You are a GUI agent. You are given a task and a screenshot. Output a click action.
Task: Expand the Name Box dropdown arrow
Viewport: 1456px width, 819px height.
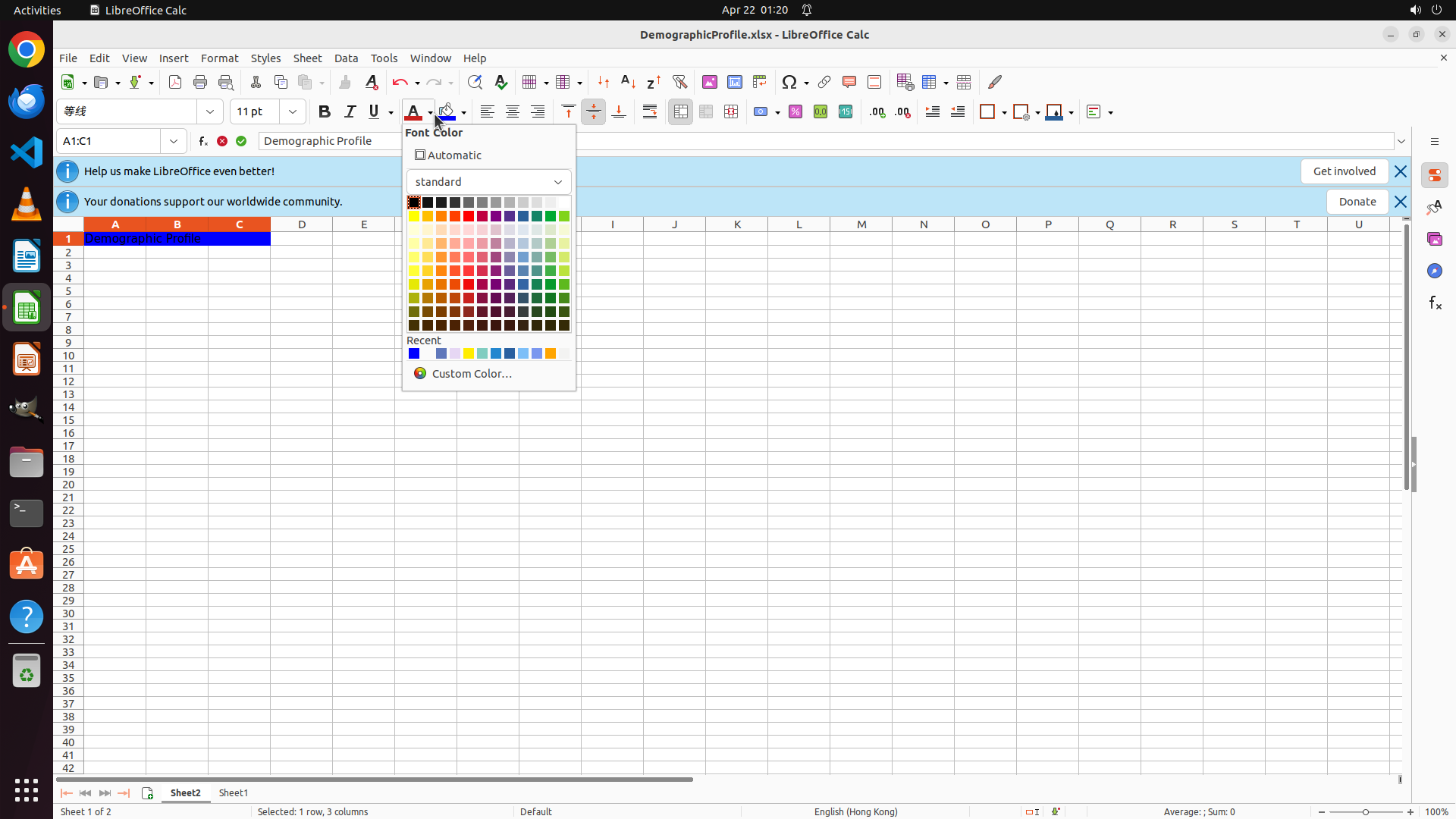[174, 141]
